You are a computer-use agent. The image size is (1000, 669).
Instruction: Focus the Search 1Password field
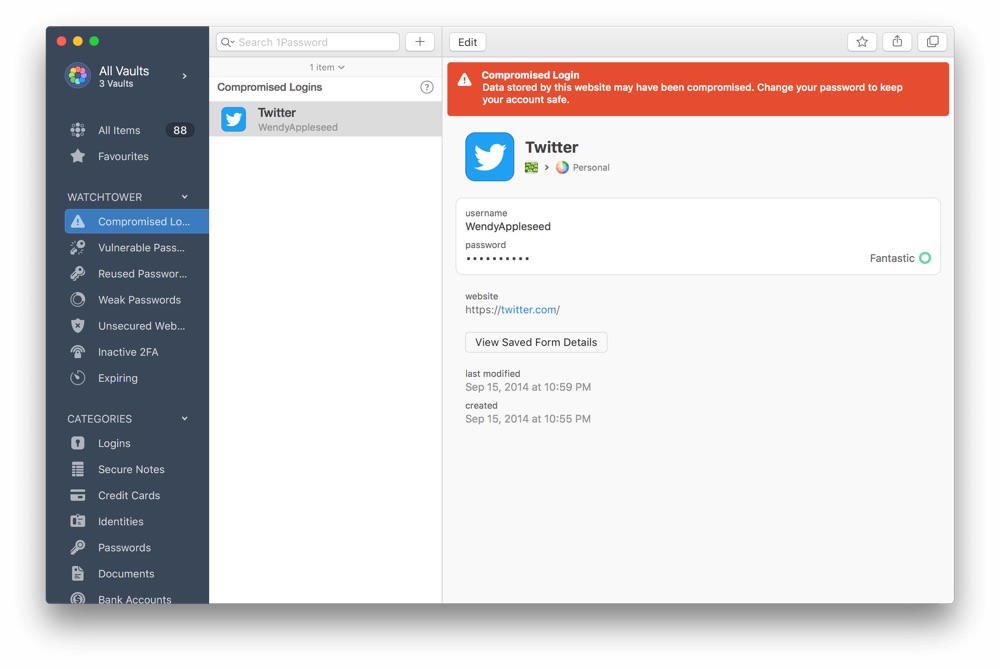(x=308, y=42)
